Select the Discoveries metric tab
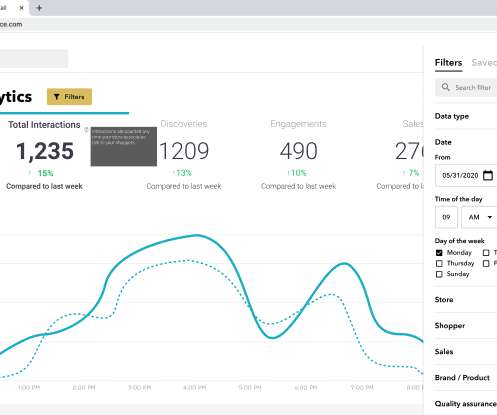This screenshot has height=415, width=497. point(184,124)
